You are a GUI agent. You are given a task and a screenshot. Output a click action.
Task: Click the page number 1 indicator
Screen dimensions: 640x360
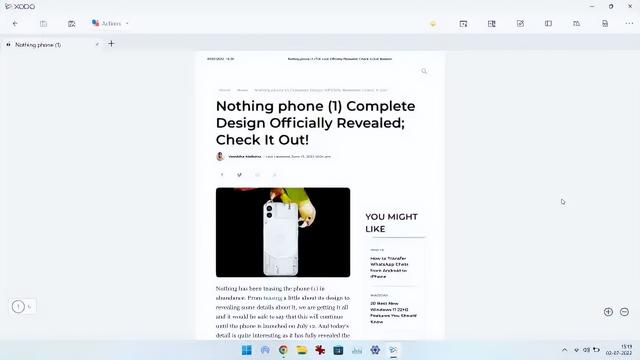tap(18, 307)
